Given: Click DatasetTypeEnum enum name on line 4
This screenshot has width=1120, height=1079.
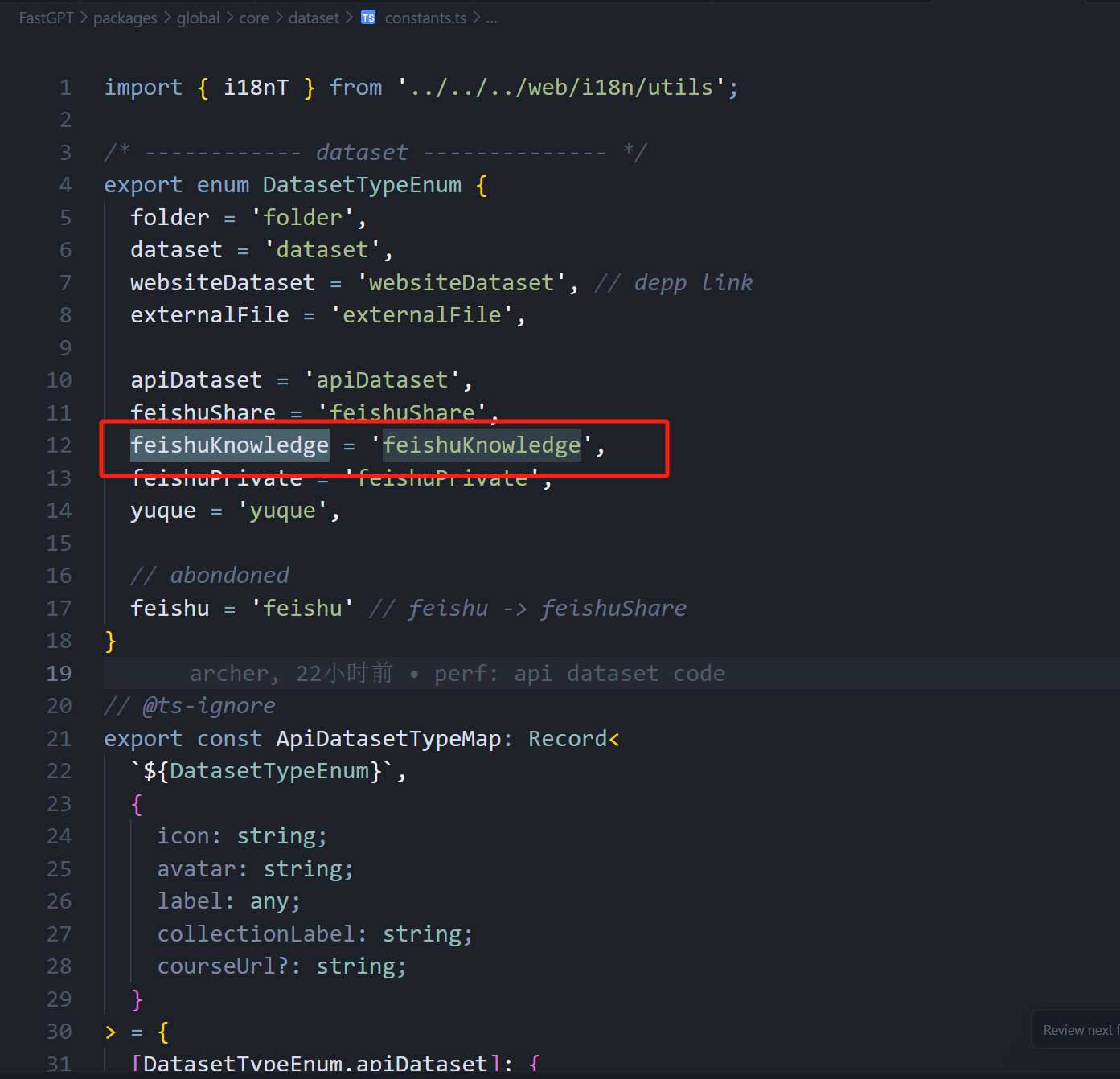Looking at the screenshot, I should click(x=362, y=185).
